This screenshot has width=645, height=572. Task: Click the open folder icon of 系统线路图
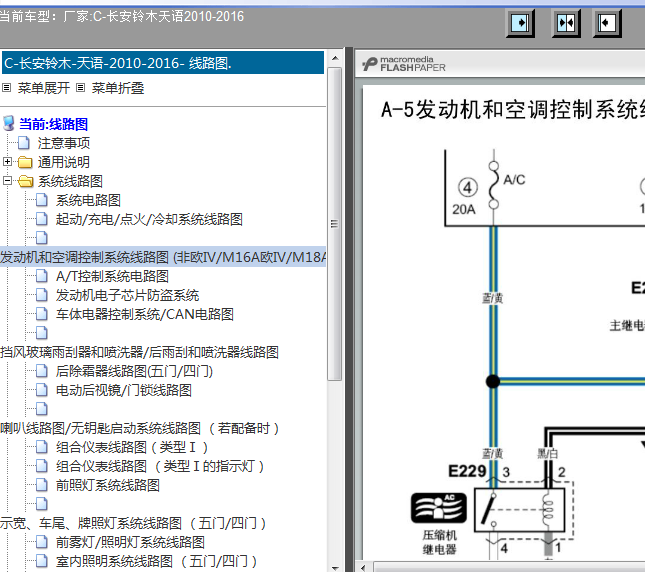tap(26, 181)
